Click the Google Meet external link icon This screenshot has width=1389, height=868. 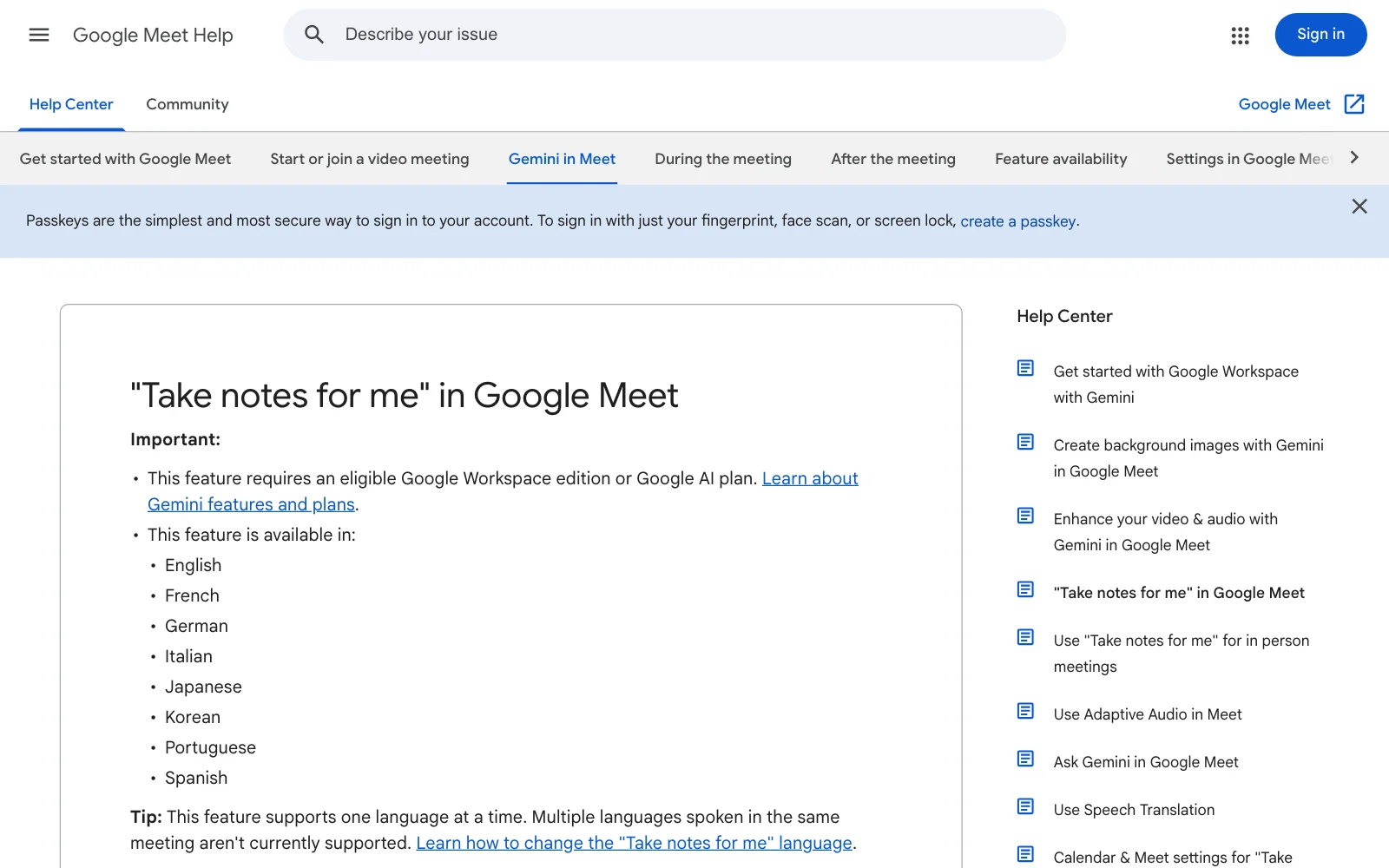(1354, 104)
